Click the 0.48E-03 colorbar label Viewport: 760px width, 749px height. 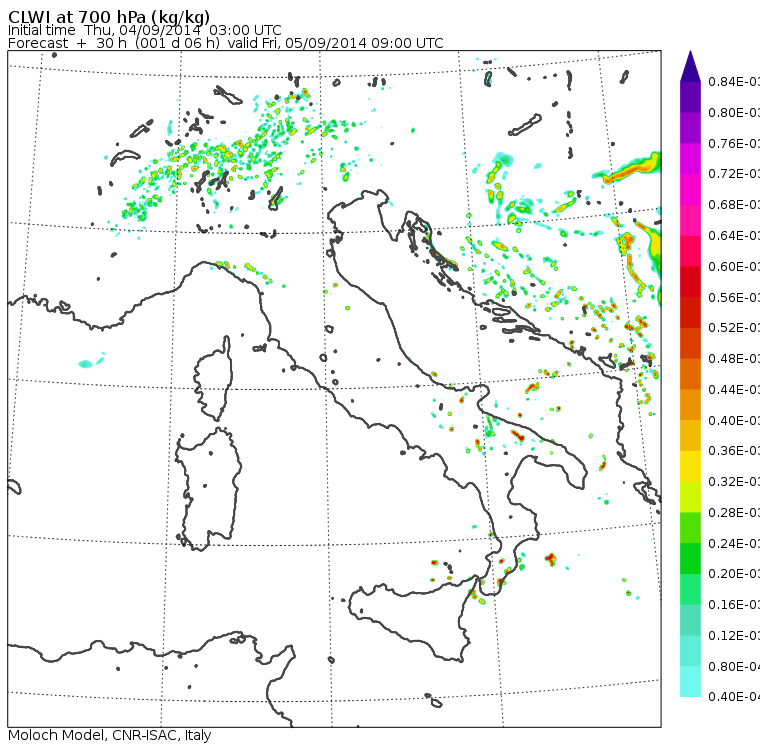[734, 359]
